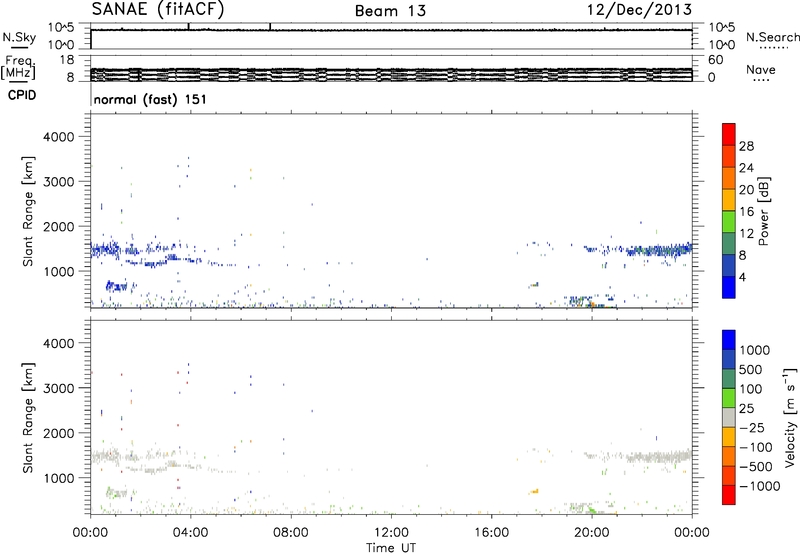
Task: Click dark blue Power segment between 4 and 8
Action: (729, 265)
